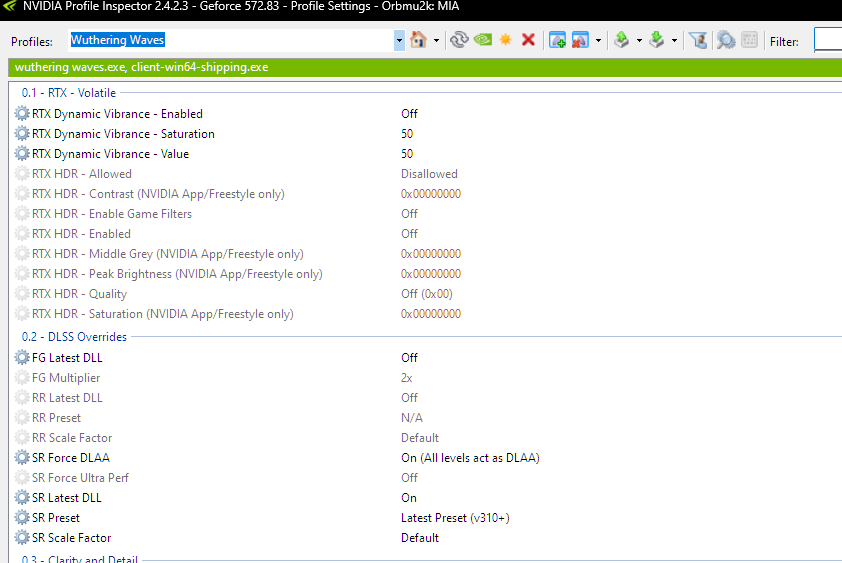Click the Off value for RTX HDR - Enabled

click(409, 234)
